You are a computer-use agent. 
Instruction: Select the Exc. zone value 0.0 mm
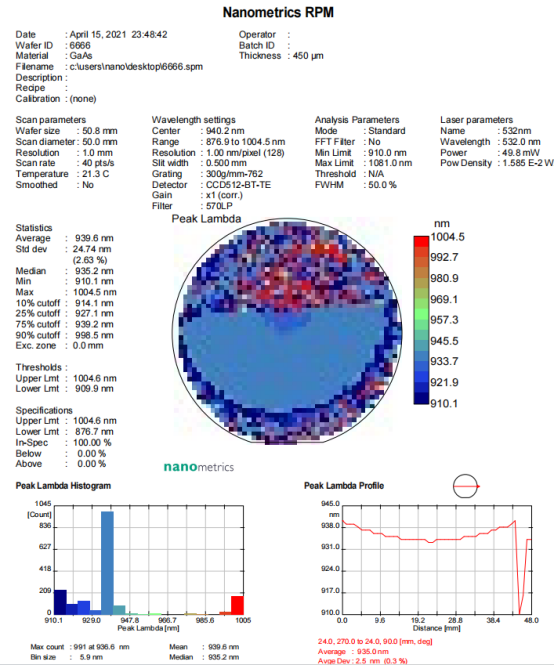pos(88,345)
